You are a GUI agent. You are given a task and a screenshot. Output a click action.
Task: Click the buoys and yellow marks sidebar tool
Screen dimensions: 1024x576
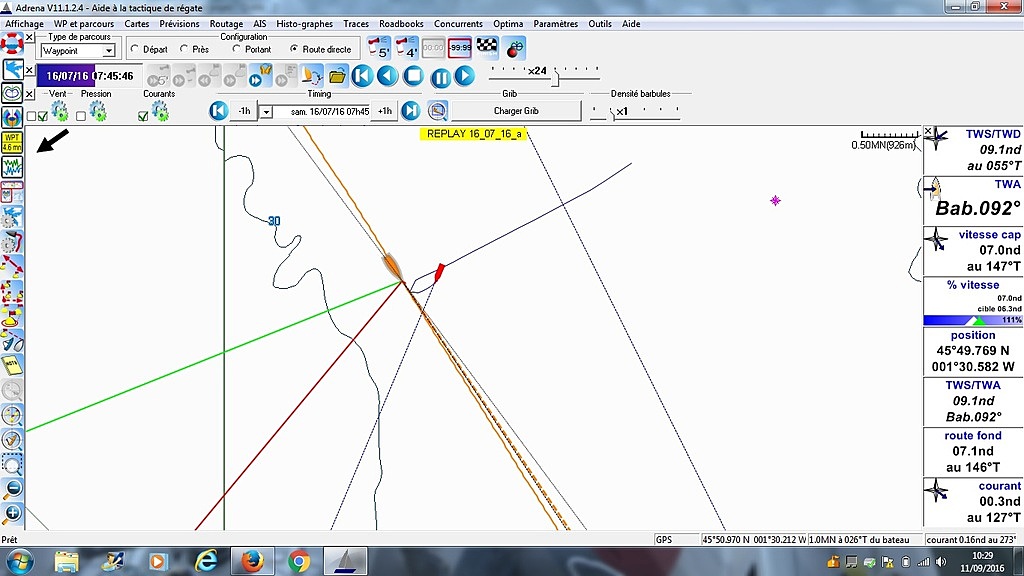click(12, 291)
